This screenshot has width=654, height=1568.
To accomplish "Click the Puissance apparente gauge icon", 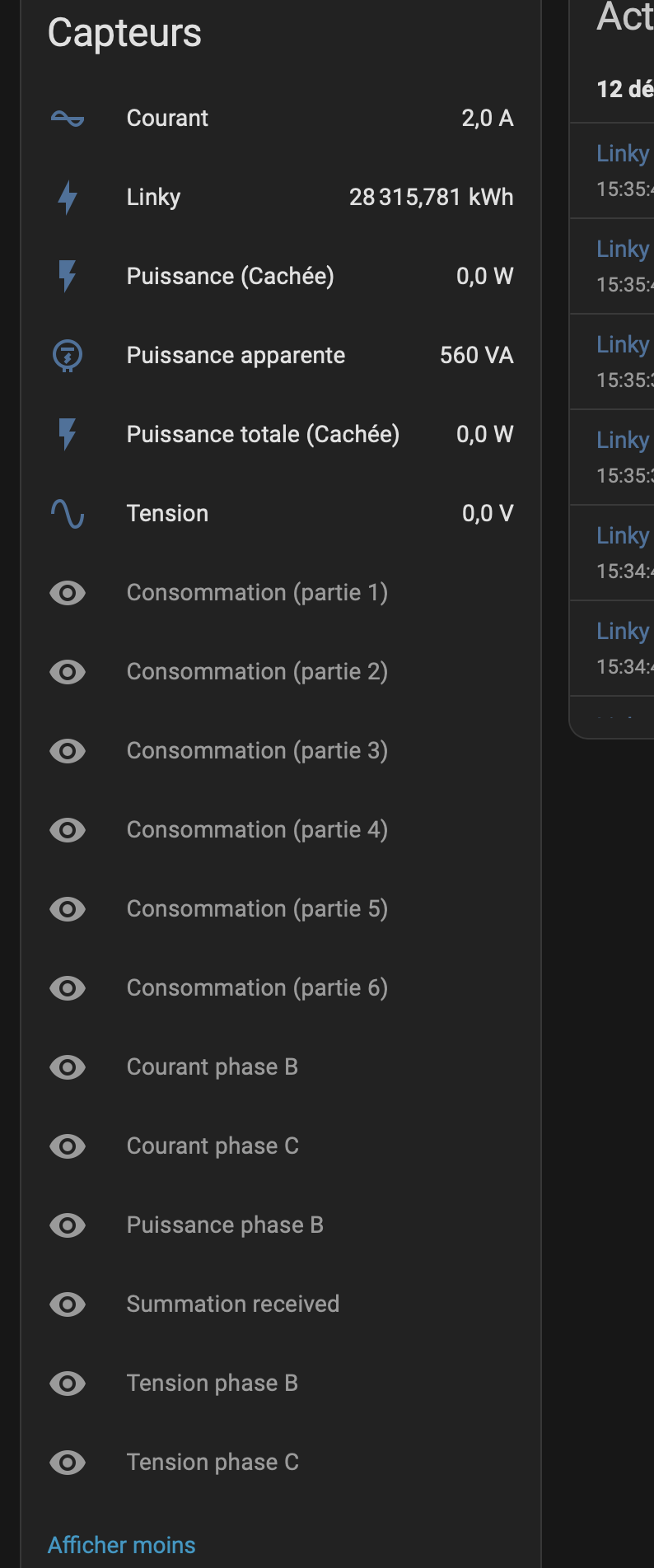I will [67, 355].
